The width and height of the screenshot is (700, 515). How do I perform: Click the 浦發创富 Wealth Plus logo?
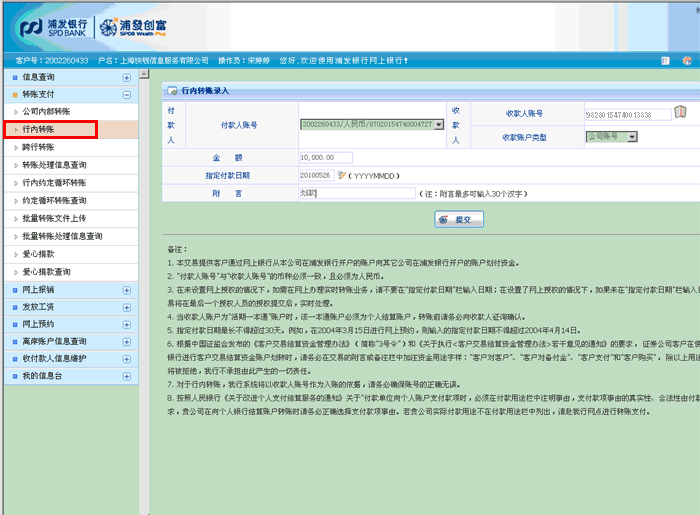click(133, 28)
